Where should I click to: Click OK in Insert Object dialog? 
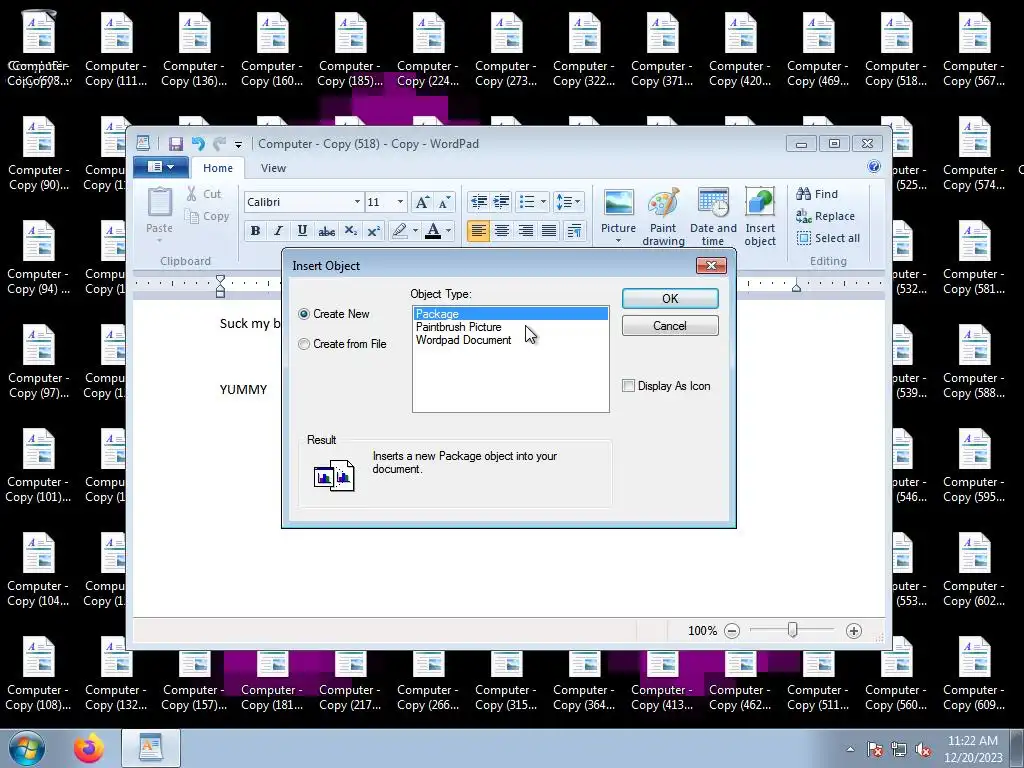pos(670,298)
